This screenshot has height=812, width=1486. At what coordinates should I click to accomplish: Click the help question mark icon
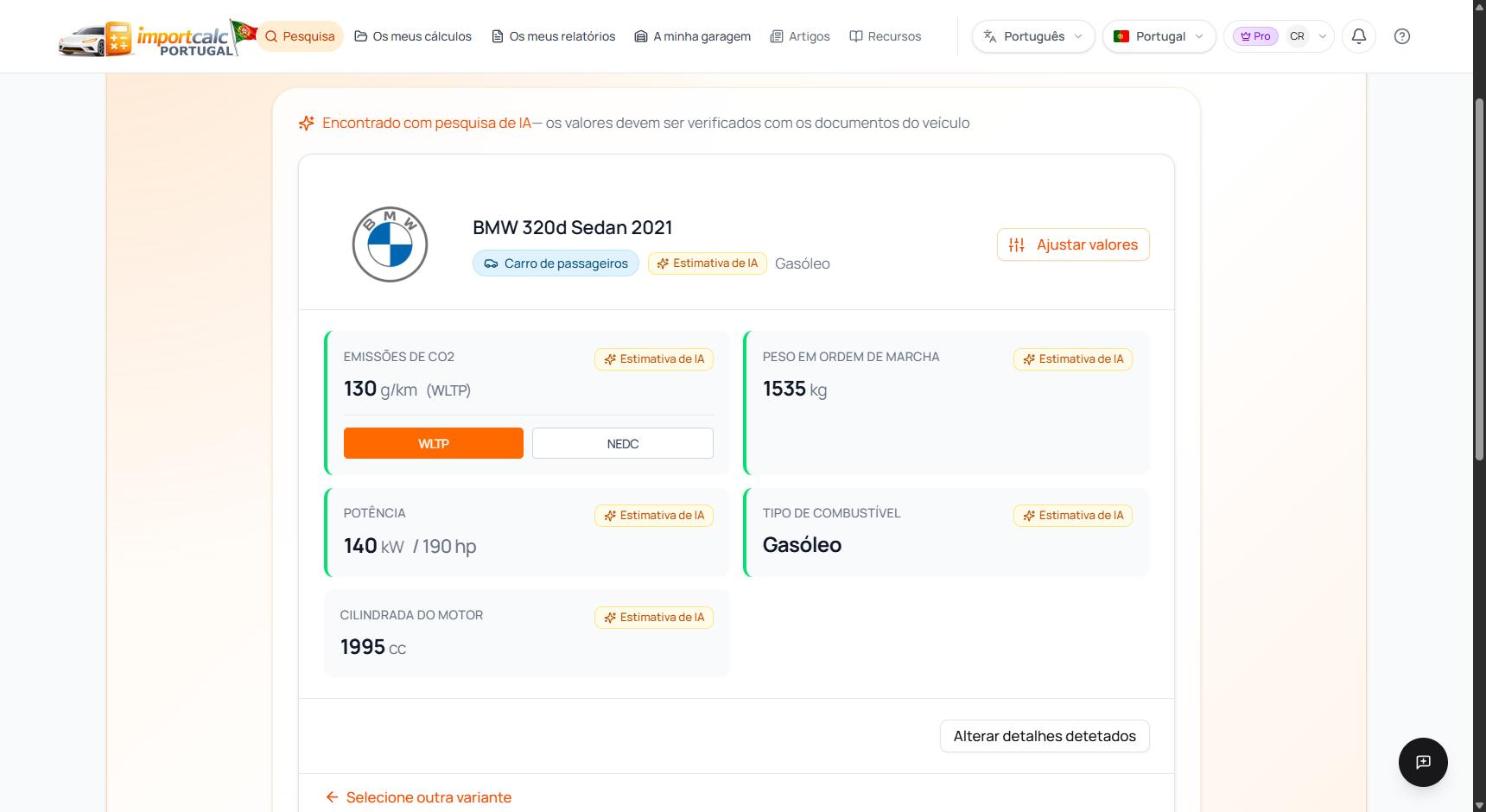coord(1402,36)
